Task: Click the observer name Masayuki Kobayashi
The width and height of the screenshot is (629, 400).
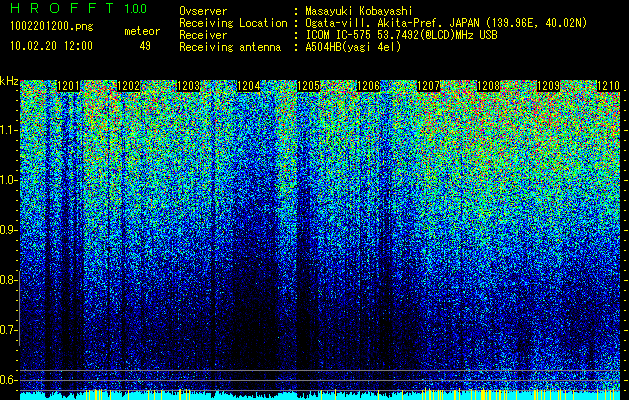Action: pyautogui.click(x=359, y=11)
